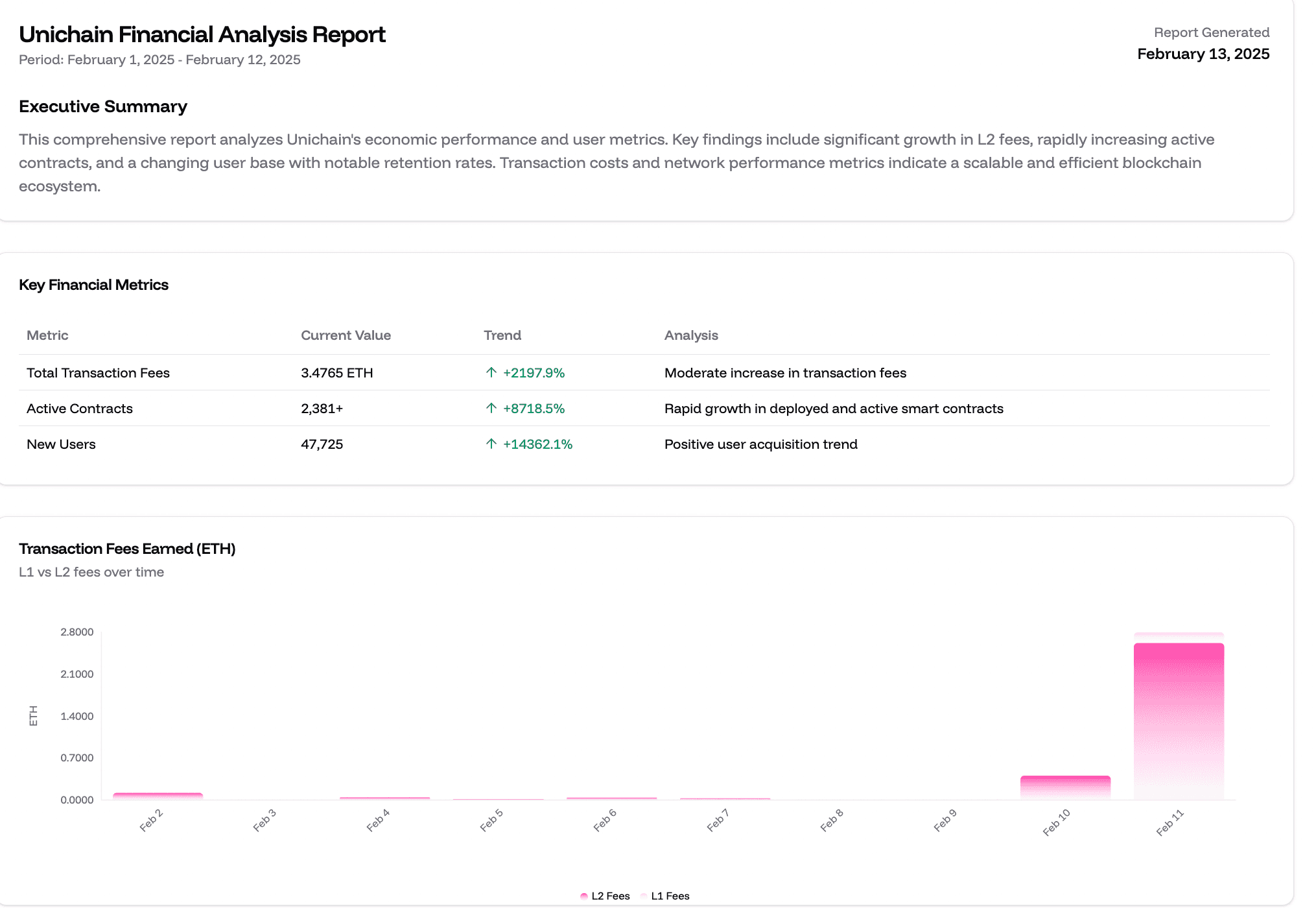Click the report period date range
This screenshot has width=1316, height=908.
click(159, 60)
